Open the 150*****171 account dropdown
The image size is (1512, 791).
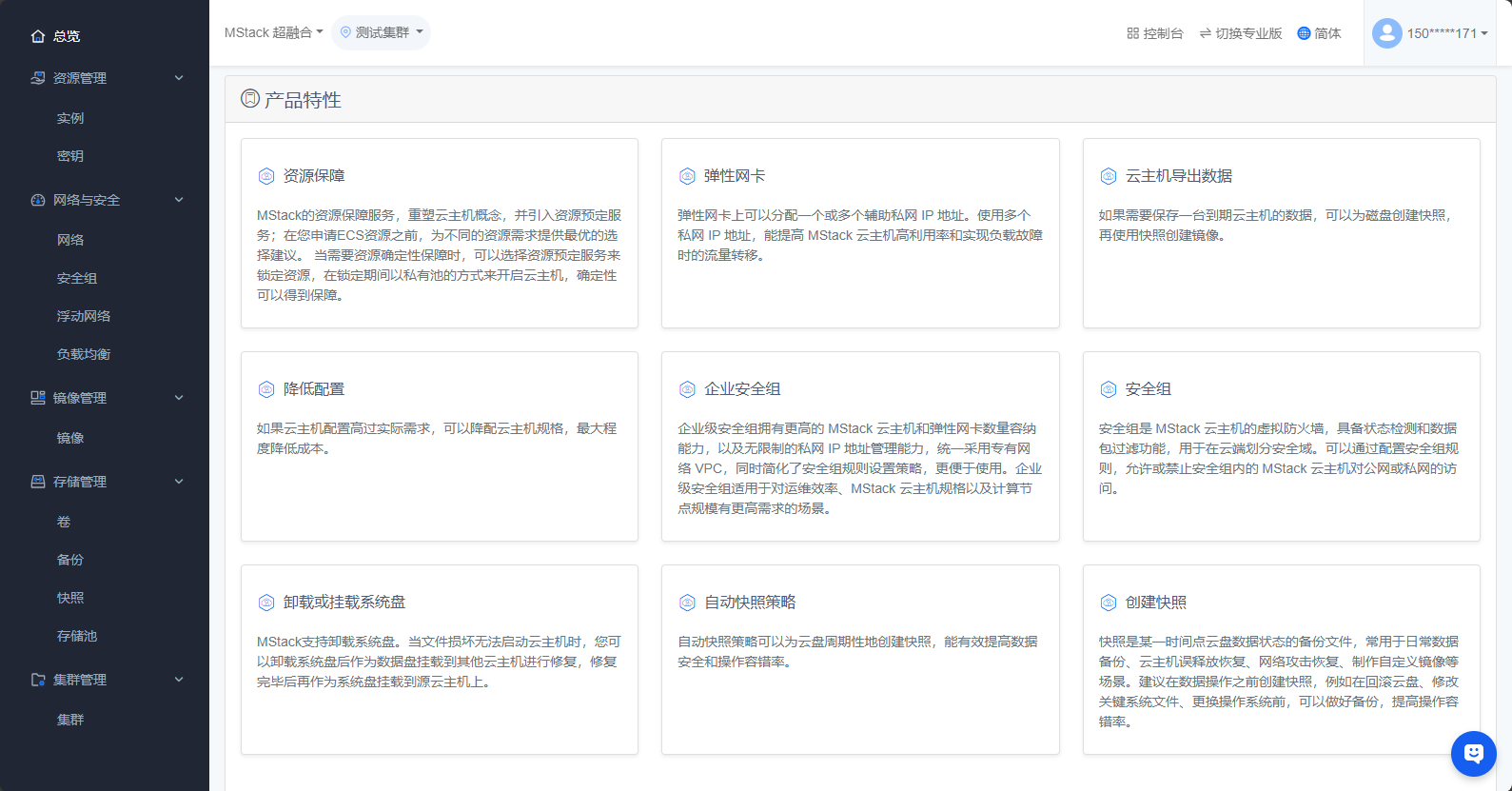[x=1446, y=33]
